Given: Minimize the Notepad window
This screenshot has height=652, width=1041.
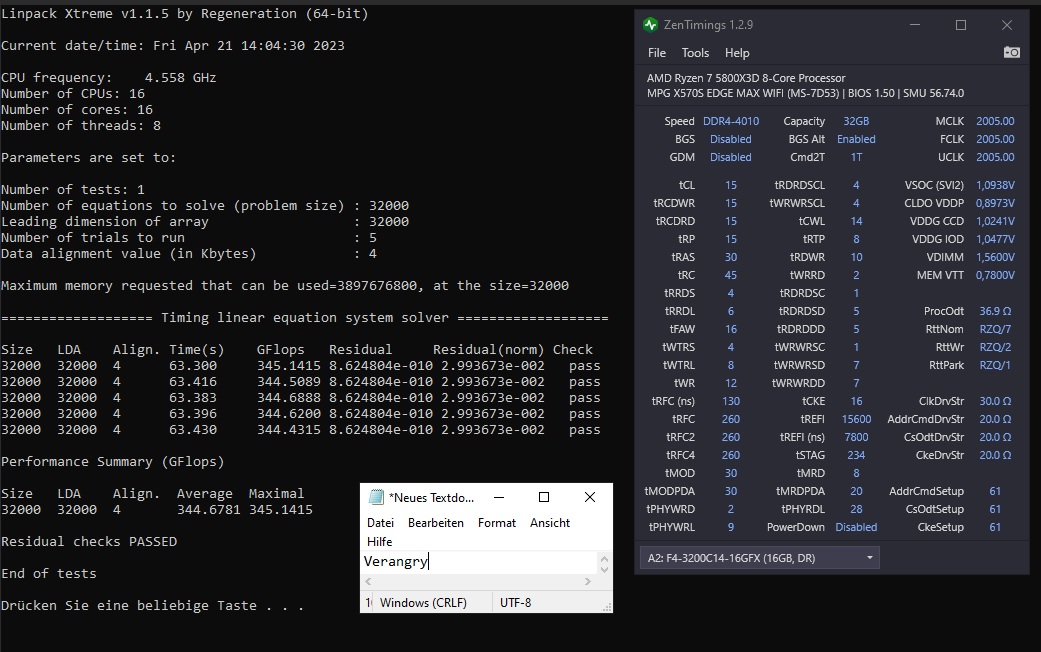Looking at the screenshot, I should click(x=499, y=497).
